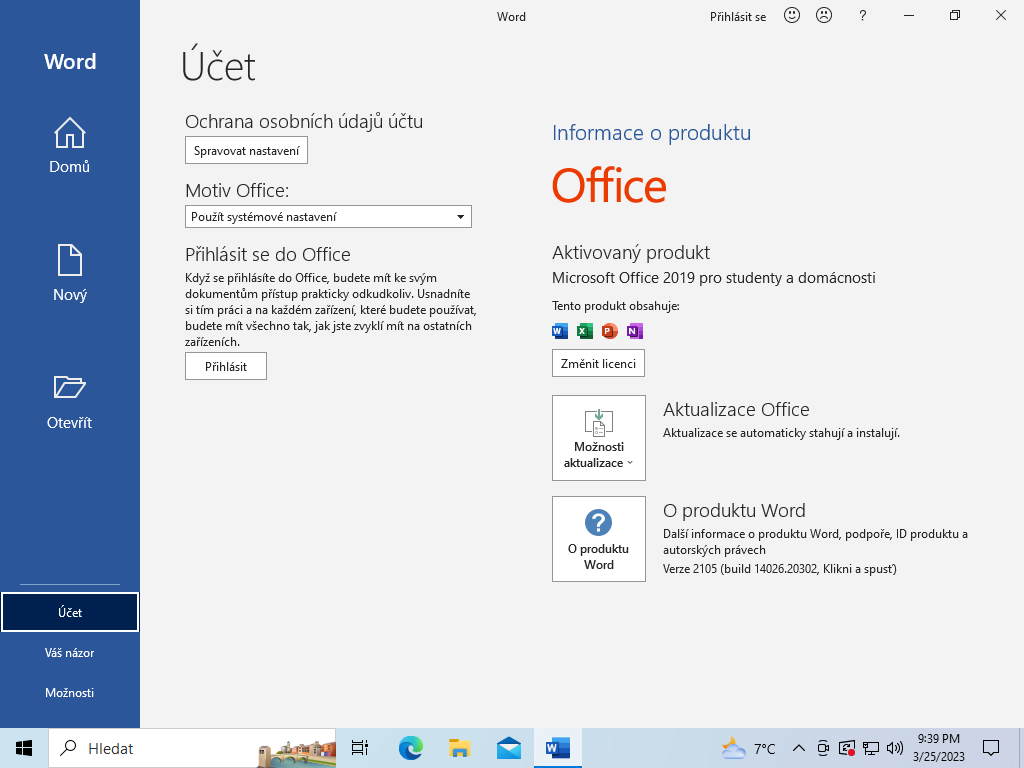Click the Přihlásit button
The width and height of the screenshot is (1024, 768).
click(x=226, y=366)
